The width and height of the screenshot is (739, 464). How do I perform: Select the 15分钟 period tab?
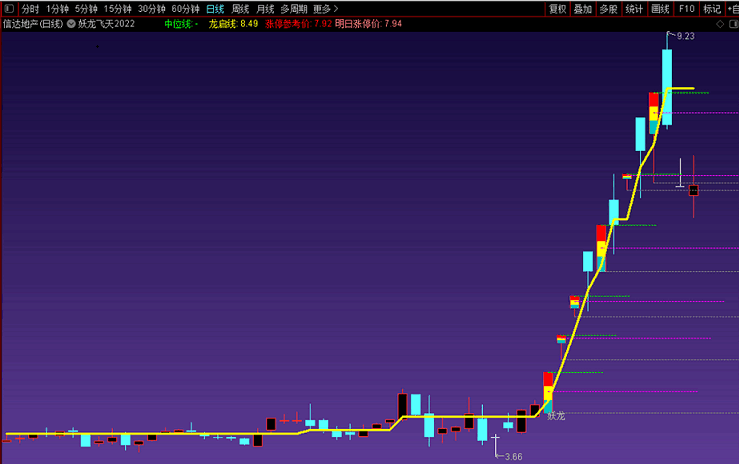click(x=118, y=9)
